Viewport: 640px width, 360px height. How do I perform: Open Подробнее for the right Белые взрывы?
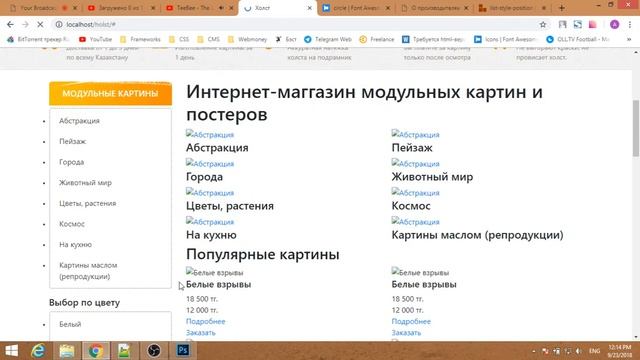point(411,321)
